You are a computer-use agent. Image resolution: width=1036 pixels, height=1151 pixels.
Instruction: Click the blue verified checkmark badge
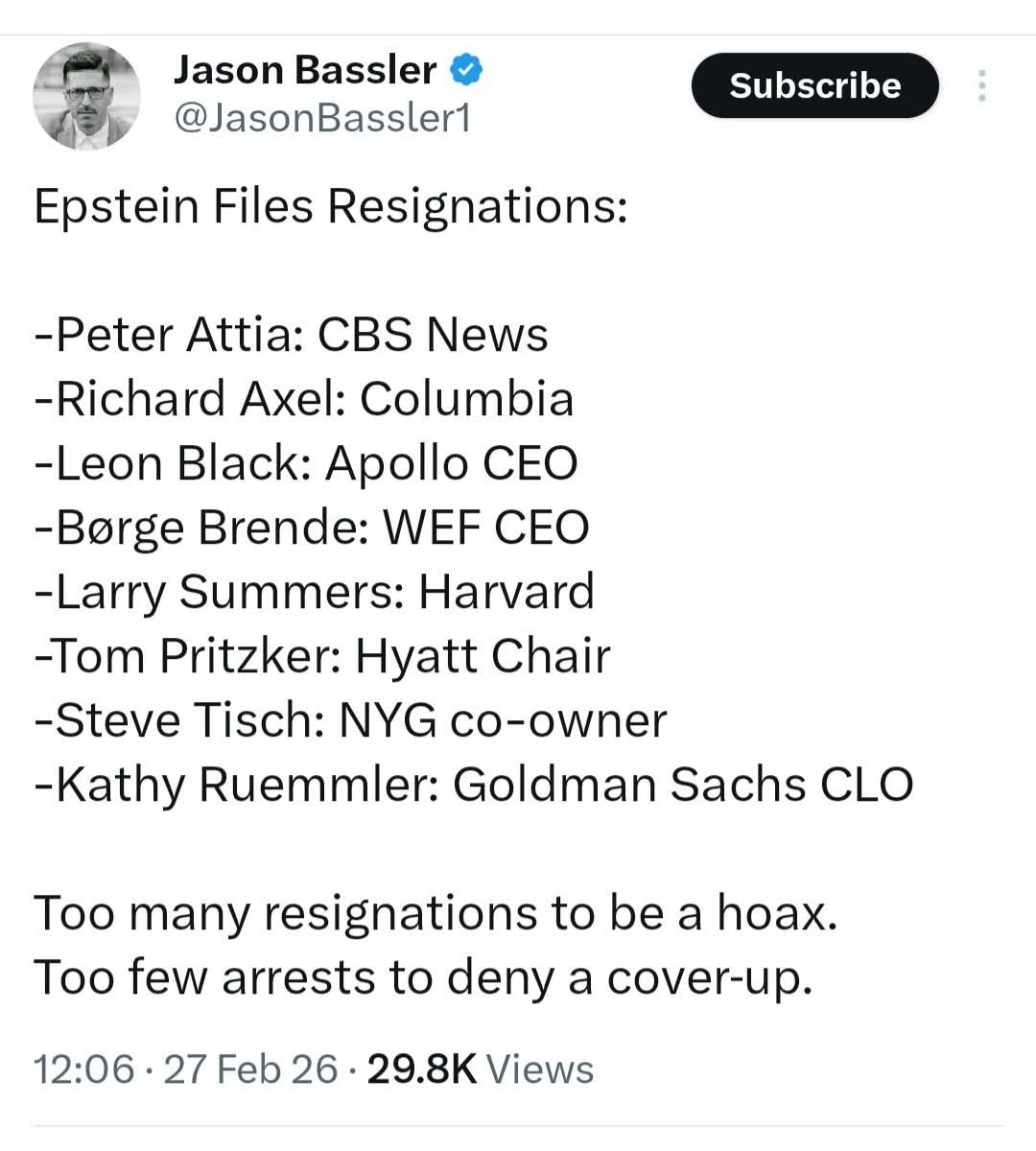coord(466,70)
